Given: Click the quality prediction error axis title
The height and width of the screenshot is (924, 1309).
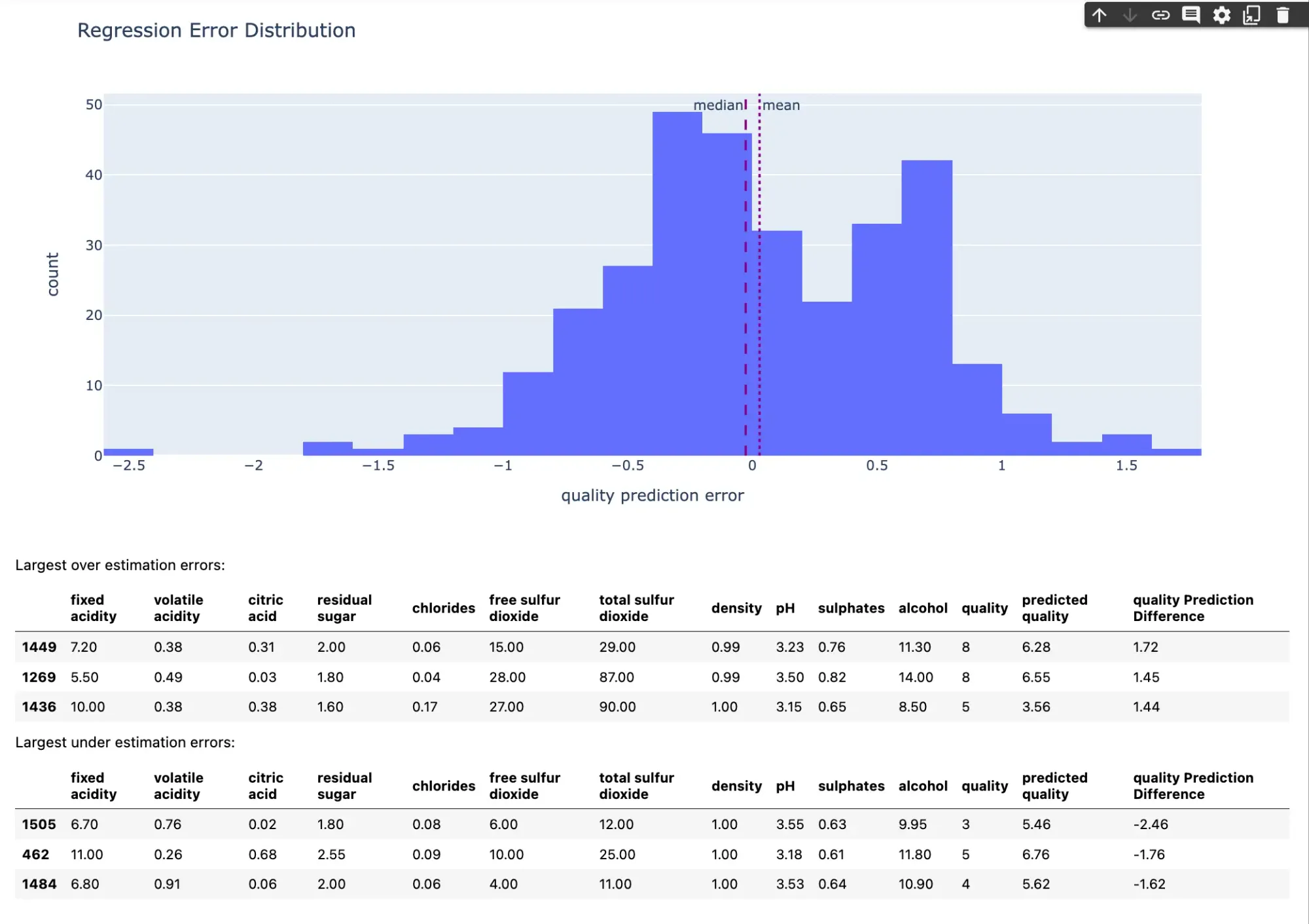Looking at the screenshot, I should pyautogui.click(x=653, y=495).
